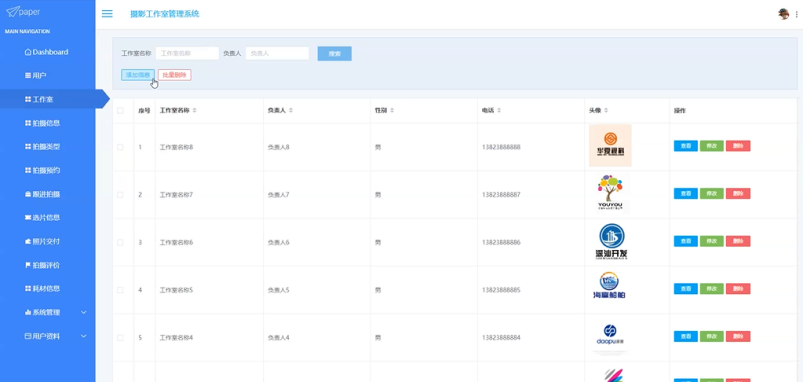Click 修改 for 工作室名称7 row
Viewport: 804px width, 382px height.
point(712,194)
